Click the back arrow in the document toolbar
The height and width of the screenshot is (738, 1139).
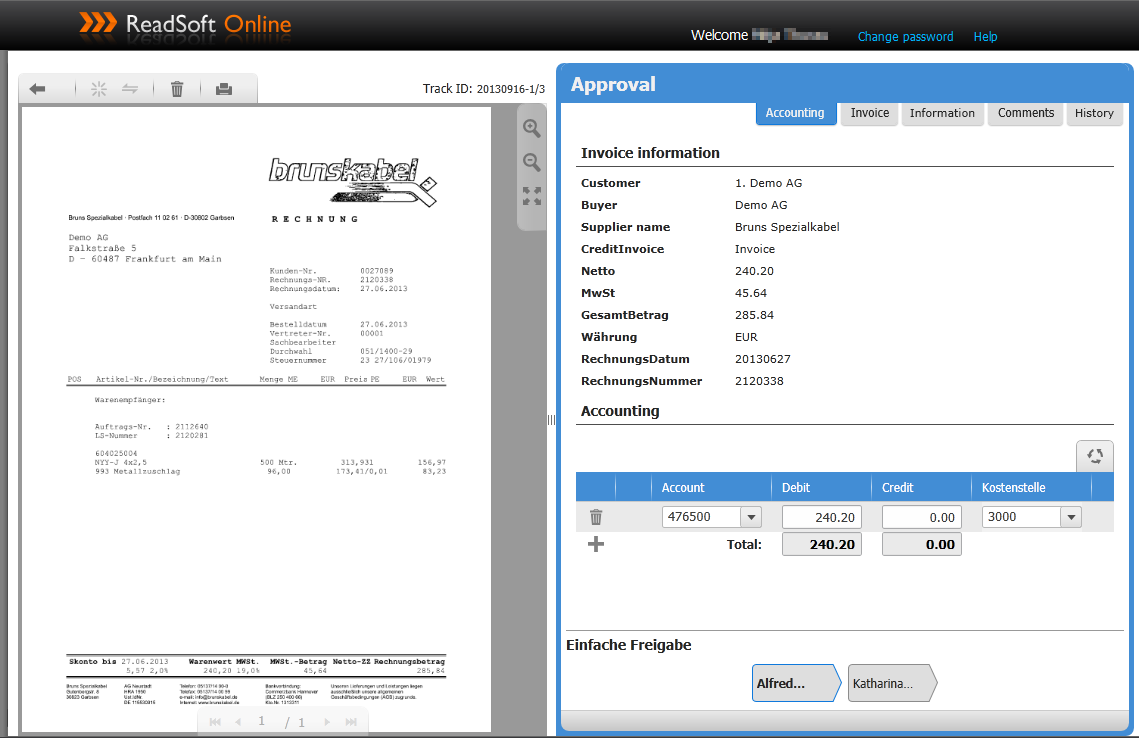pos(37,88)
